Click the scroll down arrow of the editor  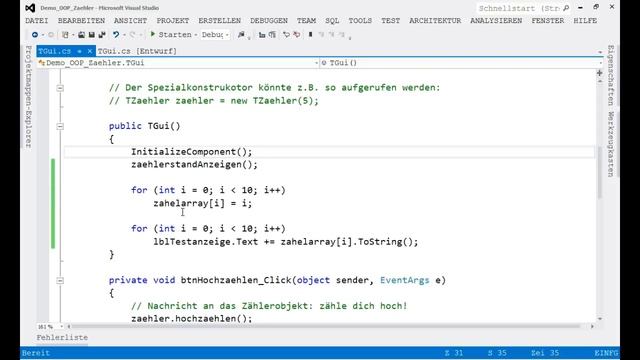(x=600, y=319)
